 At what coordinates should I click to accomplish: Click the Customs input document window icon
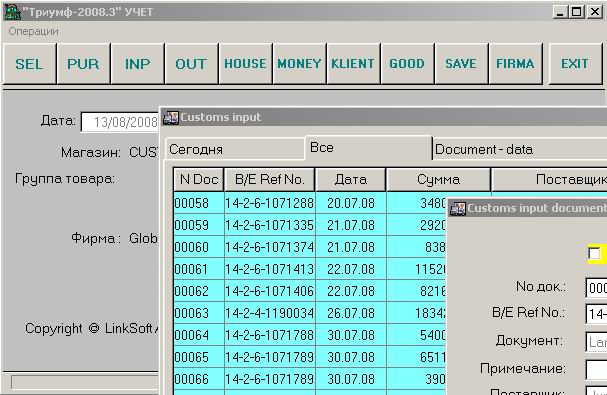pos(458,208)
